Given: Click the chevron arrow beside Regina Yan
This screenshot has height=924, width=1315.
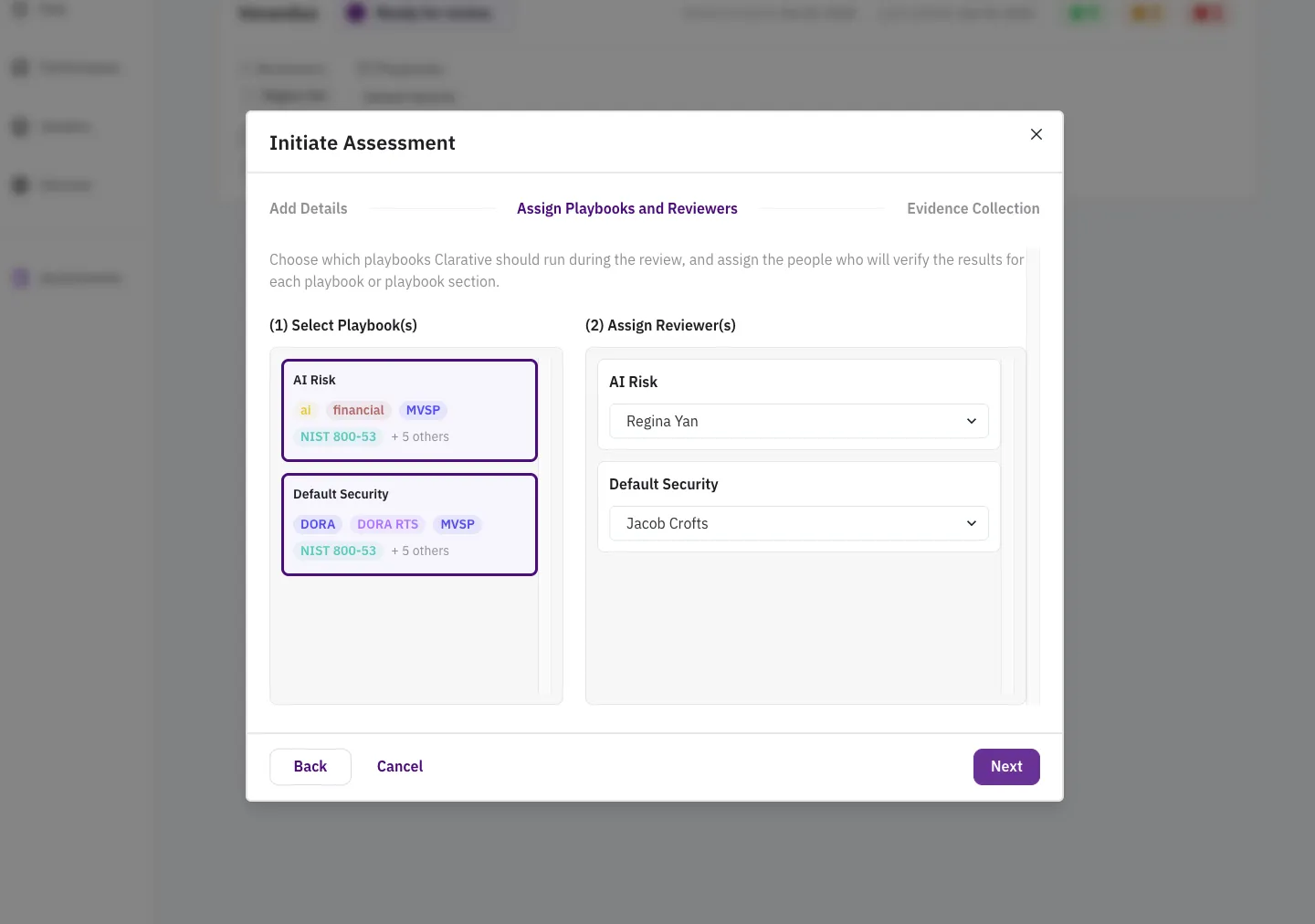Looking at the screenshot, I should pyautogui.click(x=971, y=421).
